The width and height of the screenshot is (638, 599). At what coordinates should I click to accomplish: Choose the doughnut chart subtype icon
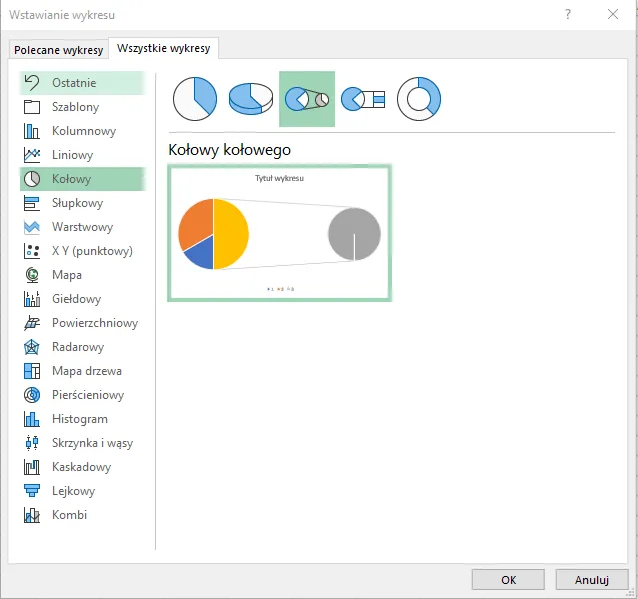coord(419,98)
